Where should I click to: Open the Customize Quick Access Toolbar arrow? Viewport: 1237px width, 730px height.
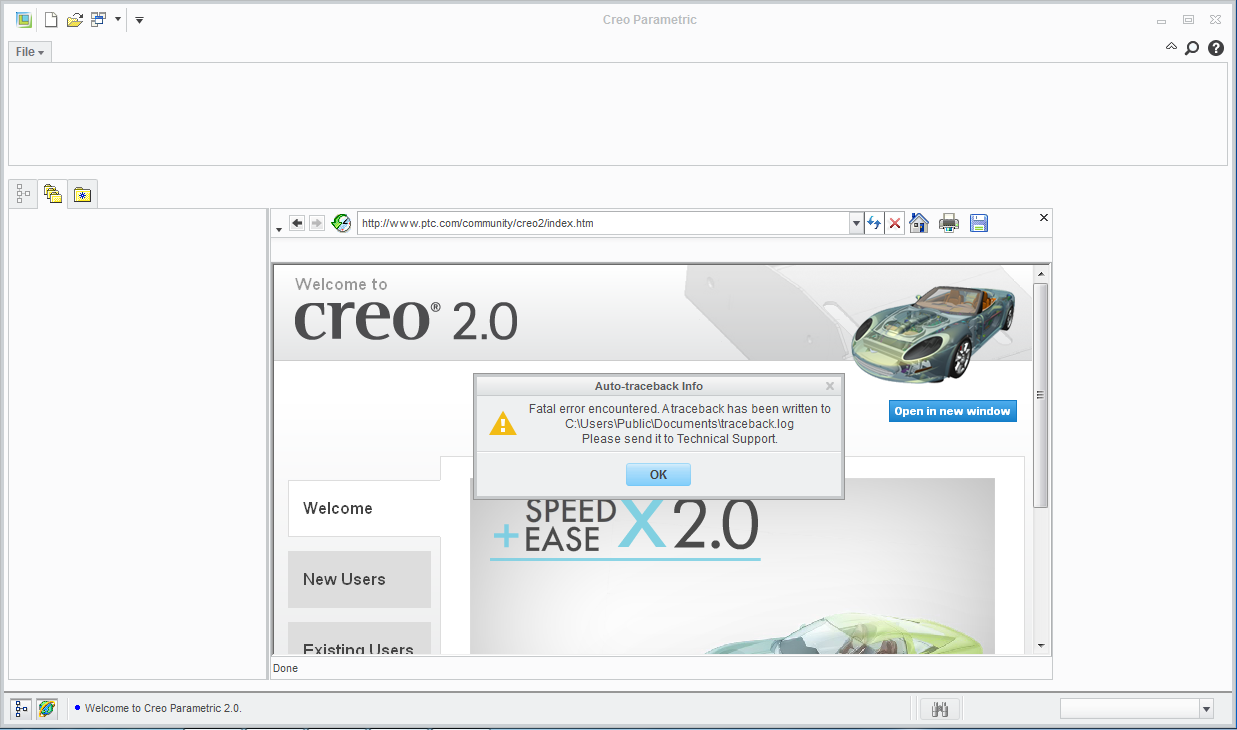tap(139, 20)
